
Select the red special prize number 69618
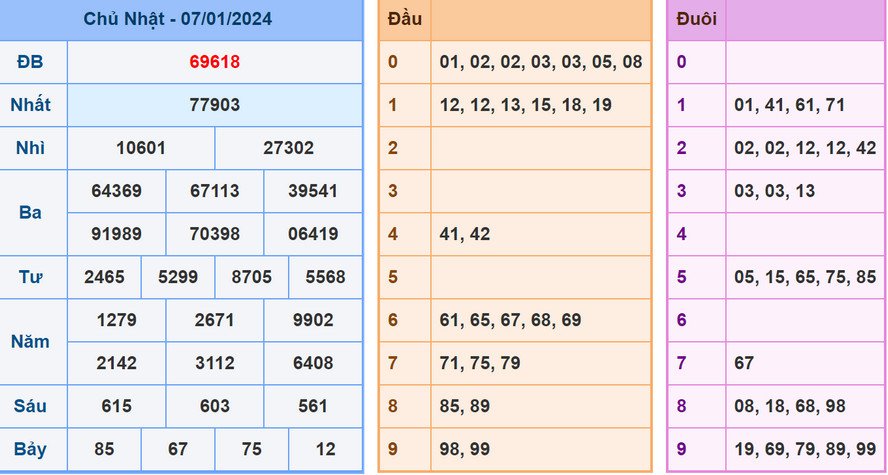214,62
